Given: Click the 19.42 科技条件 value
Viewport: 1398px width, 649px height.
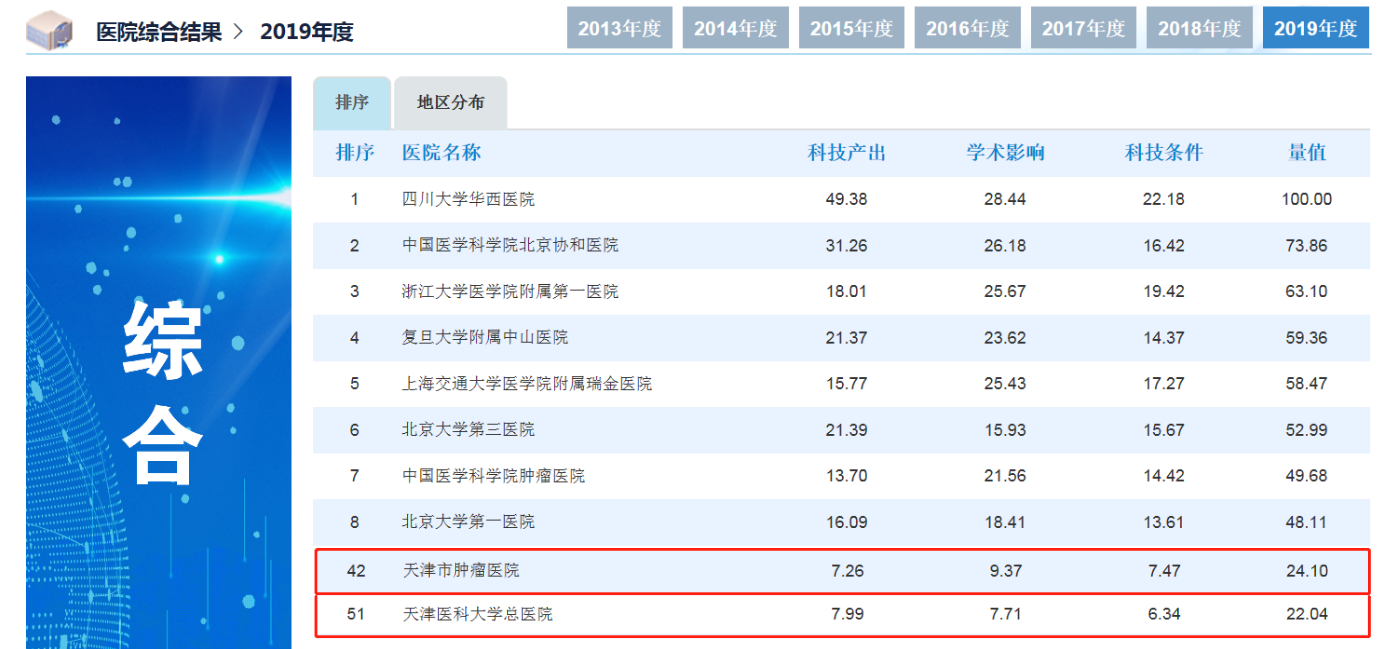Looking at the screenshot, I should tap(1164, 291).
